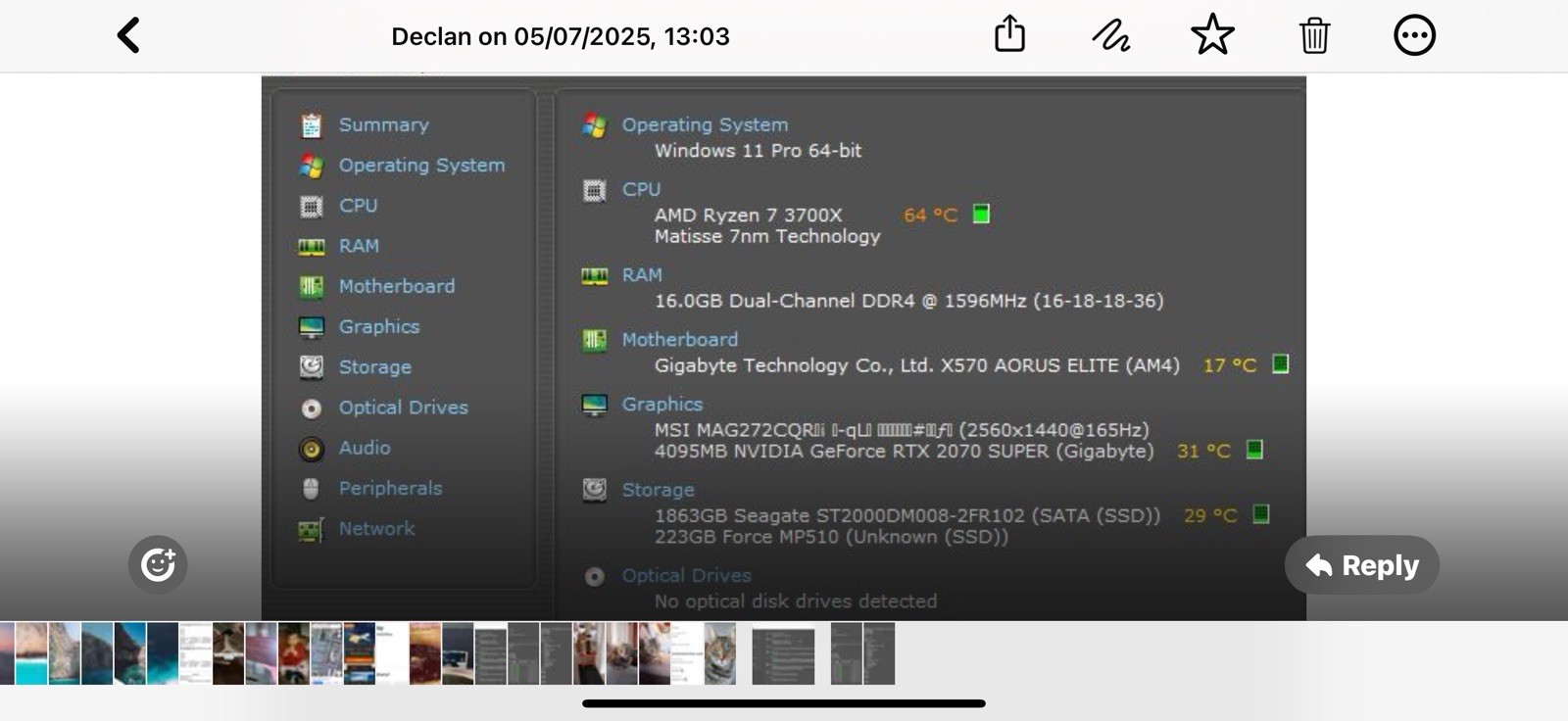Screen dimensions: 1568x721
Task: Click the "MSI MAG272CQR" monitor line
Action: (902, 430)
